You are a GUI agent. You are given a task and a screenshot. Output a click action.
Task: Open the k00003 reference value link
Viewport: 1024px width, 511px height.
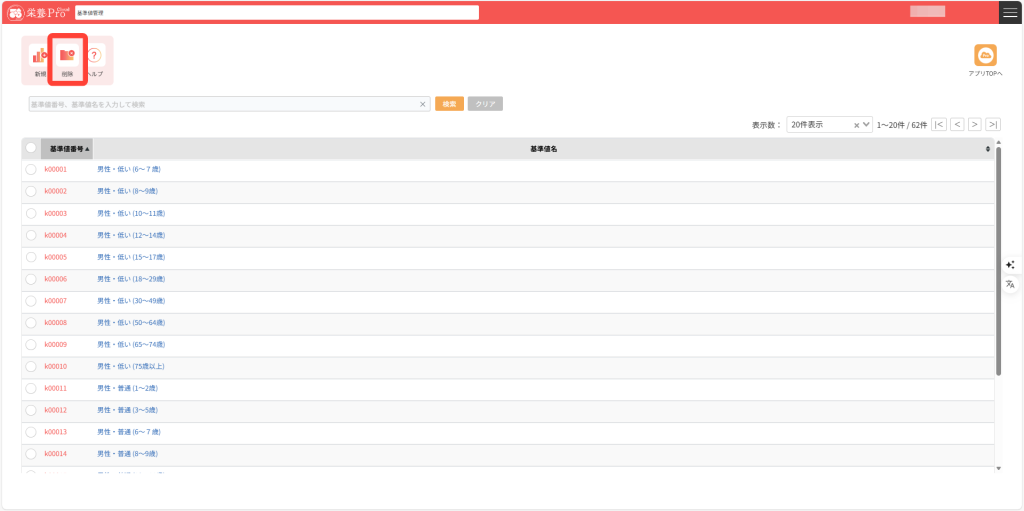coord(55,213)
